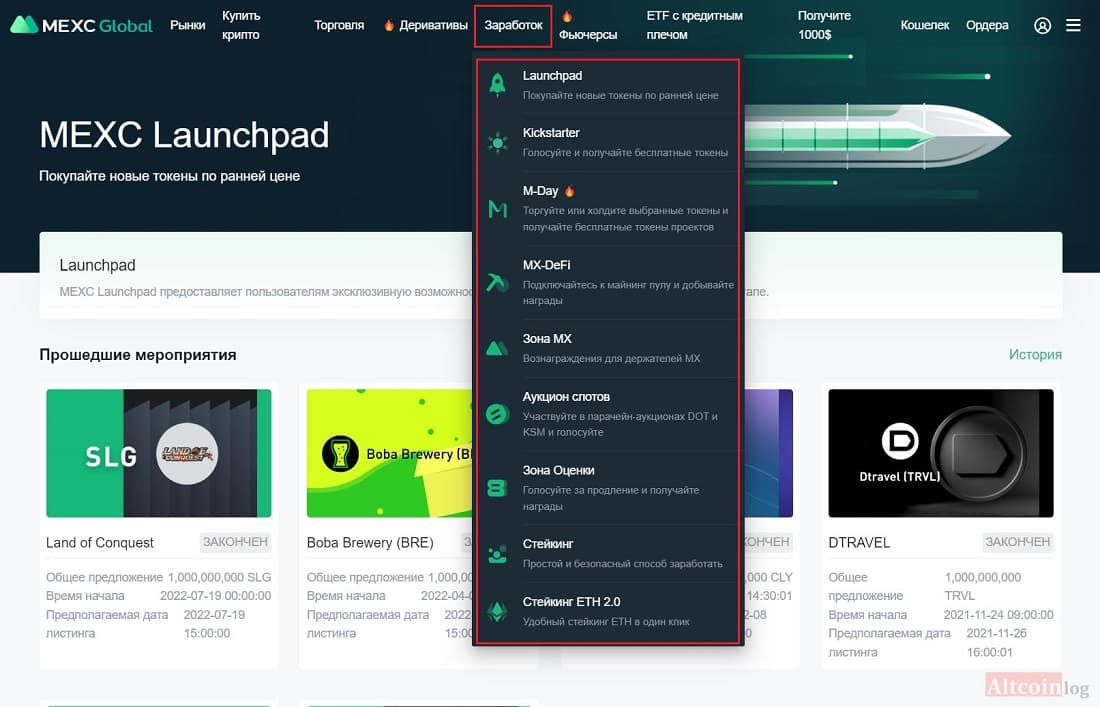This screenshot has width=1100, height=707.
Task: Click the Зона Оценки icon
Action: (x=497, y=487)
